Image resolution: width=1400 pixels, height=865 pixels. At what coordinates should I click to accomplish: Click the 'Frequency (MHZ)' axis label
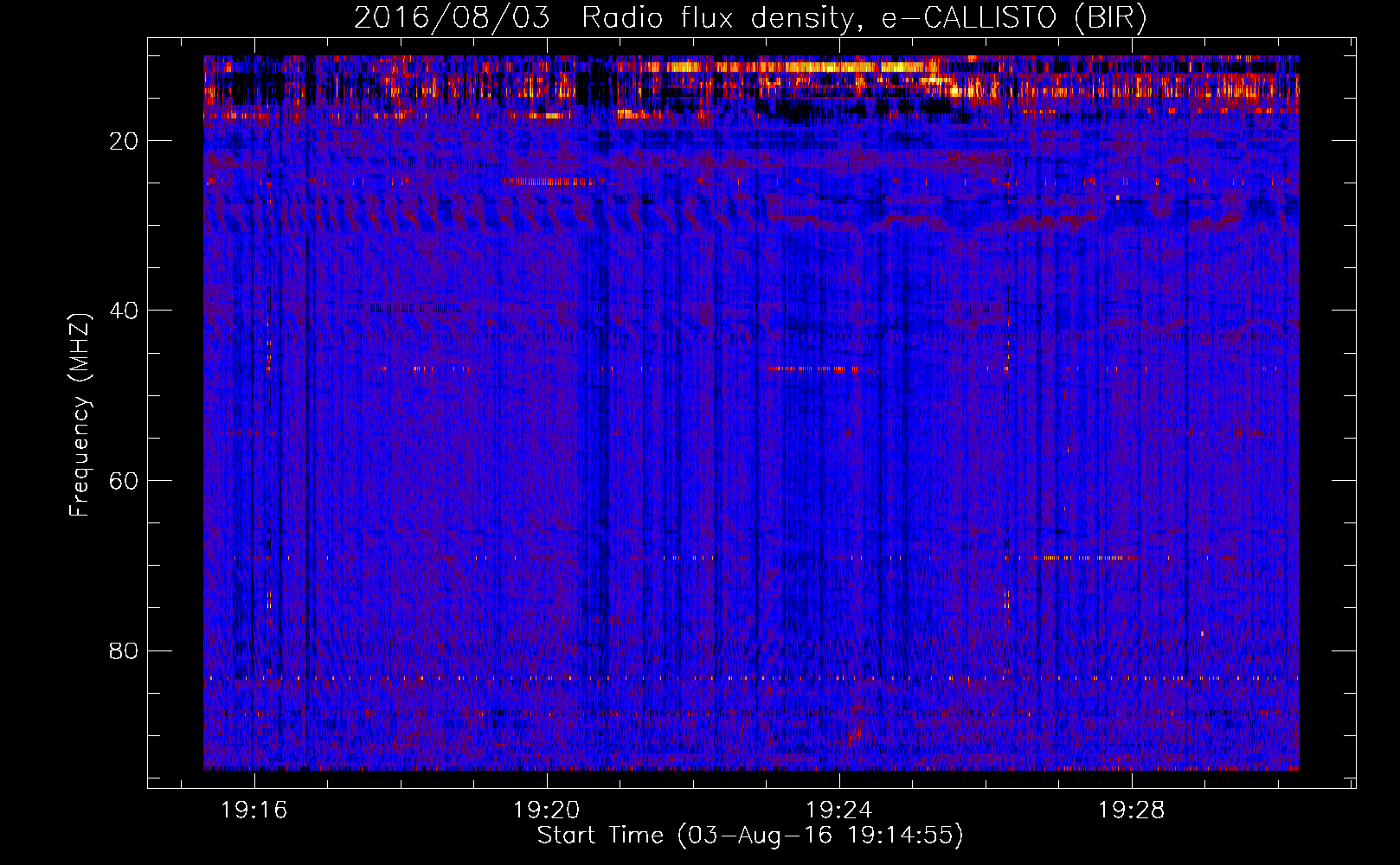(x=80, y=415)
